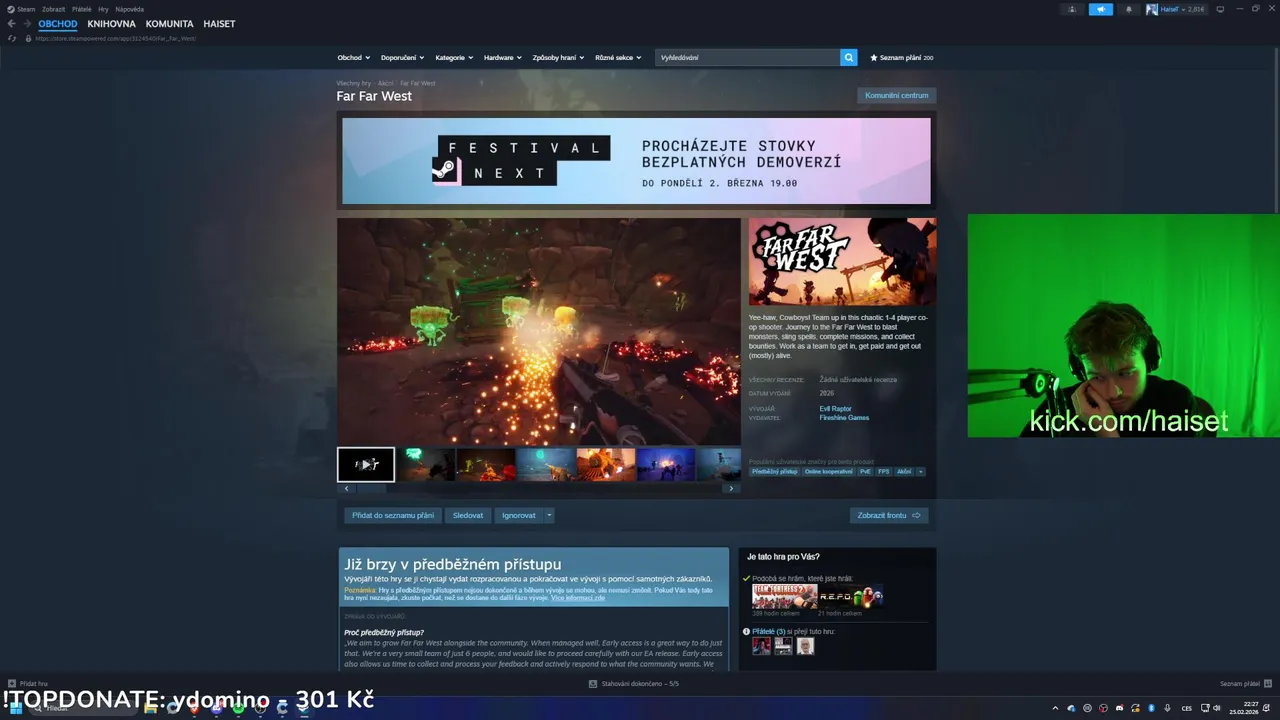
Task: Go forward with the right arrow
Action: point(27,24)
